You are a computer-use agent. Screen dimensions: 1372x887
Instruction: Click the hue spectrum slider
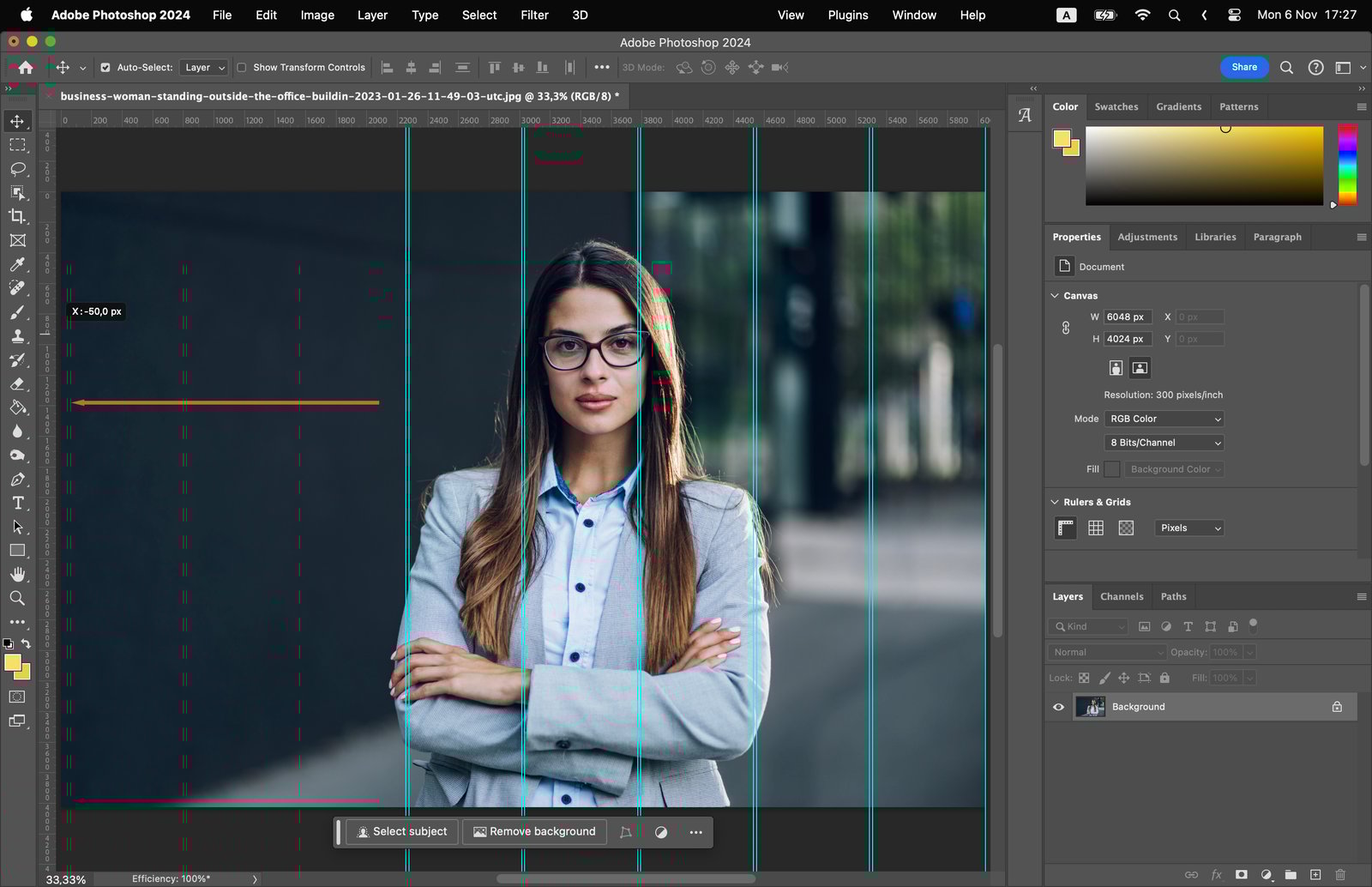click(x=1347, y=165)
